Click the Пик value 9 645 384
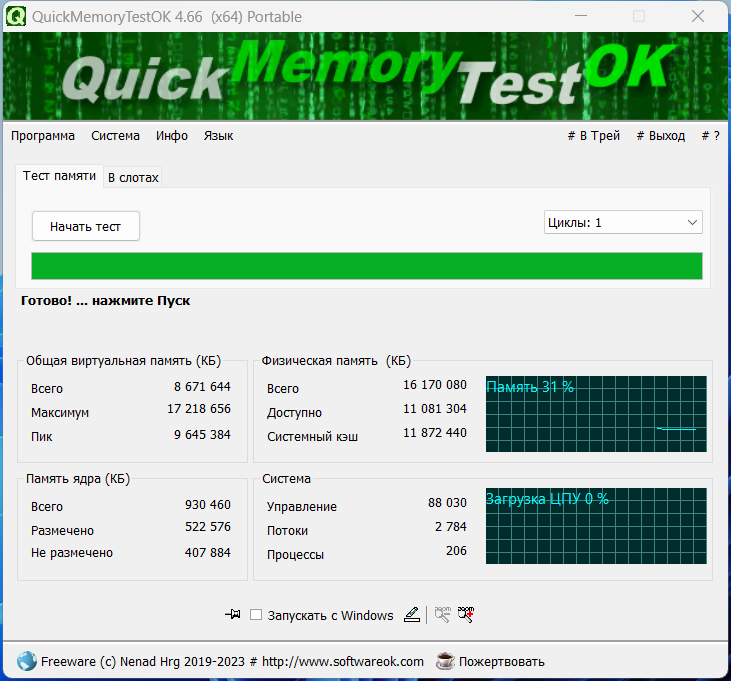The height and width of the screenshot is (681, 731). (202, 434)
